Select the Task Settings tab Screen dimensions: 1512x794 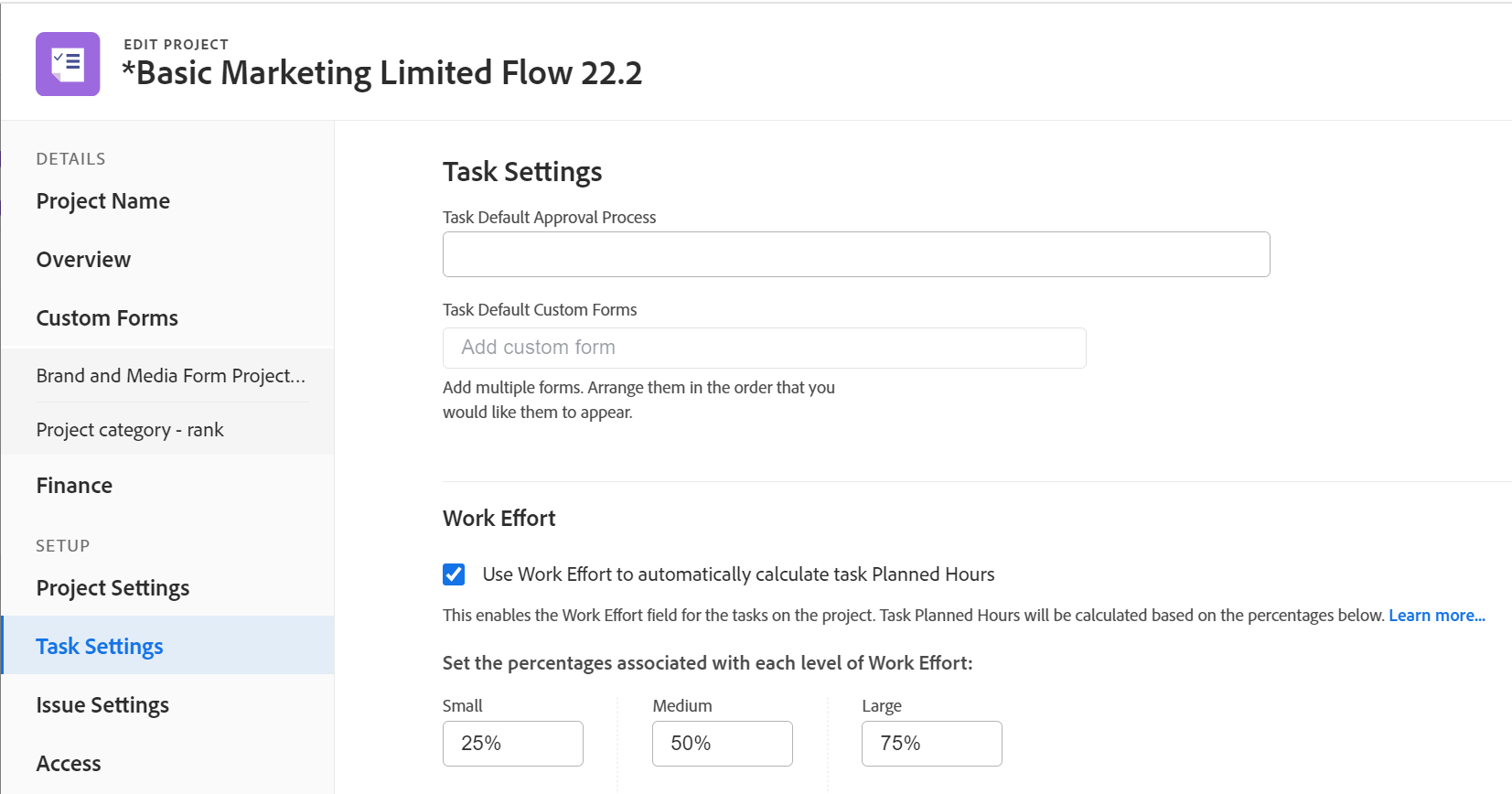click(x=100, y=647)
